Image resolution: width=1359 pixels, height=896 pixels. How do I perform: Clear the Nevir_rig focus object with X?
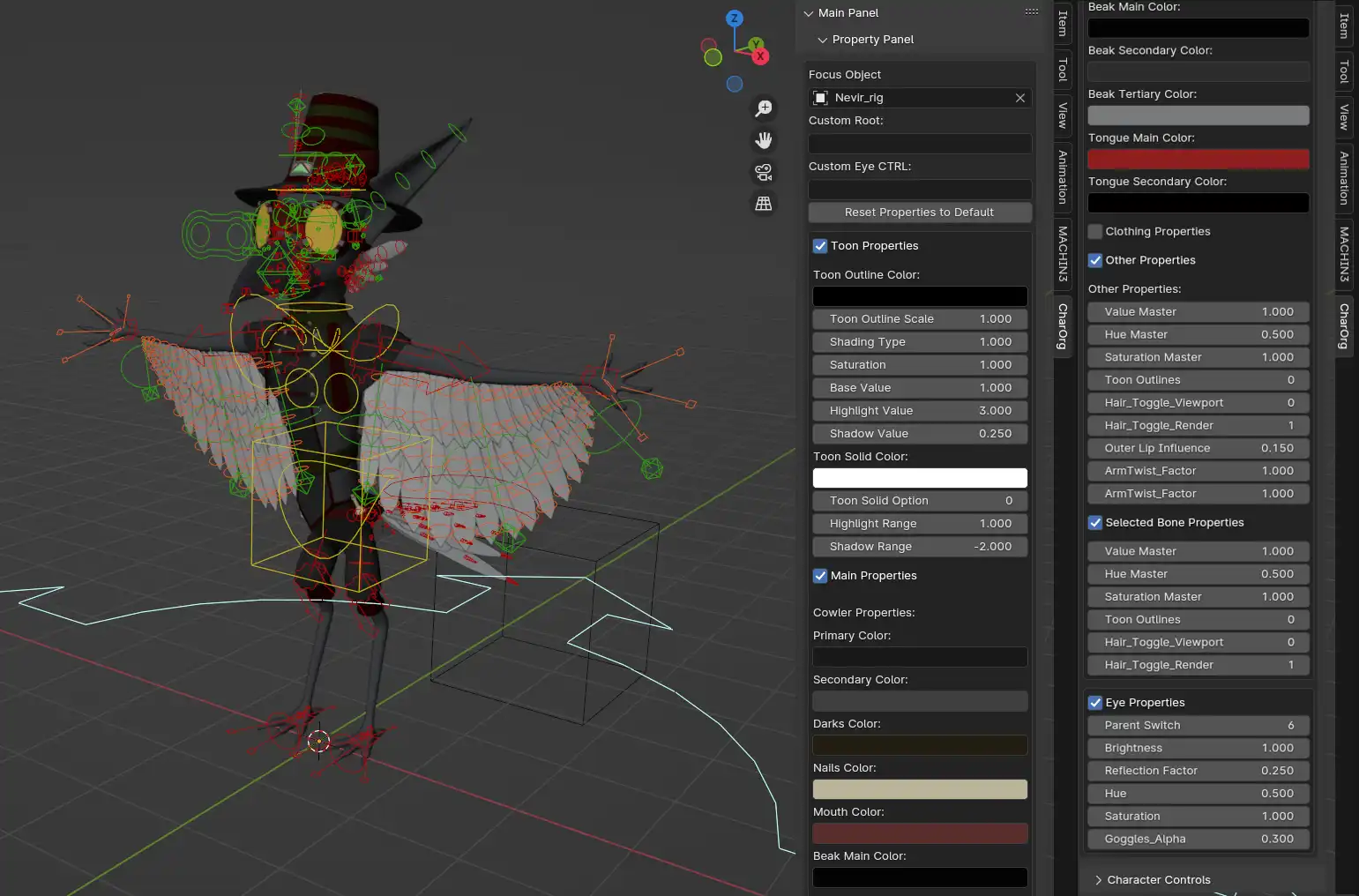(1020, 98)
